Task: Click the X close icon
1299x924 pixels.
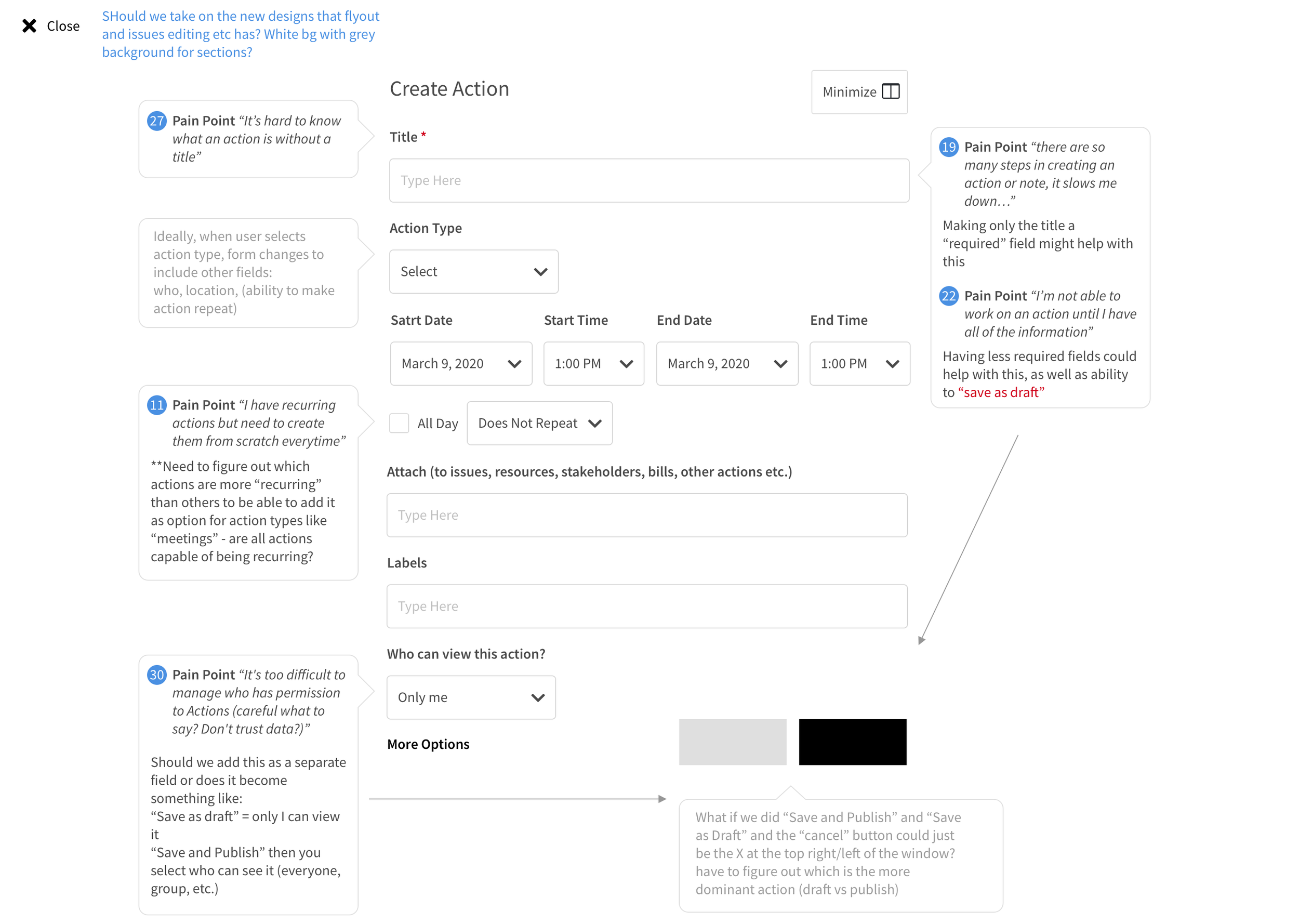Action: pos(29,25)
